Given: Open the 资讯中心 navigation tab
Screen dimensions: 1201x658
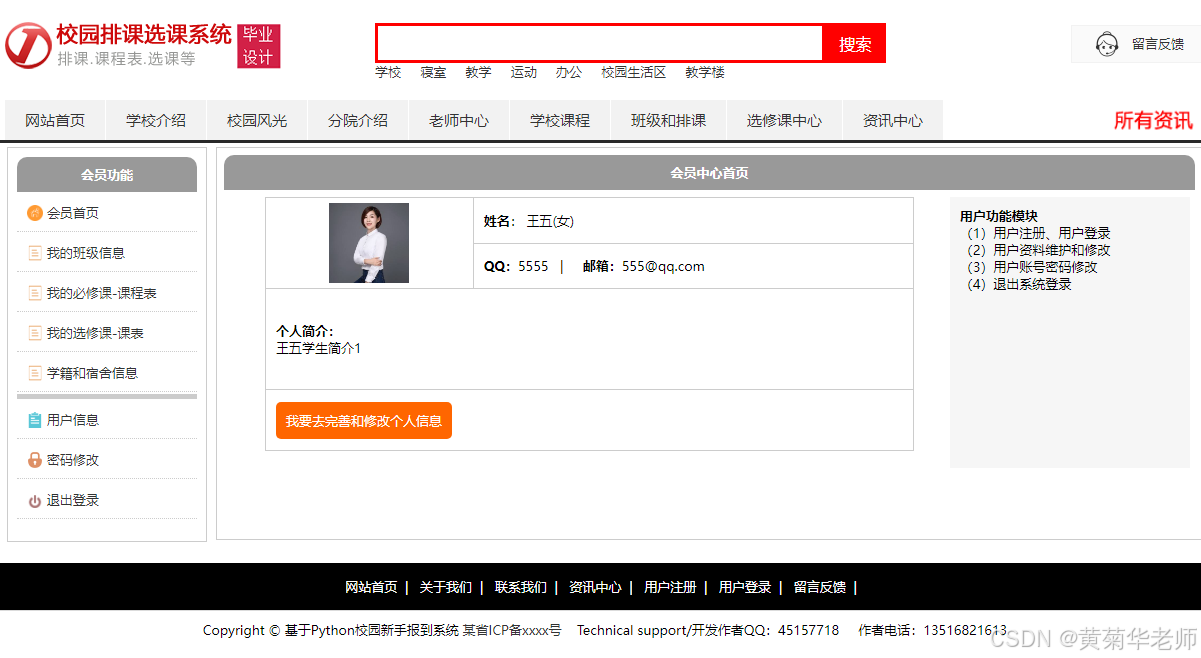Looking at the screenshot, I should pos(893,120).
